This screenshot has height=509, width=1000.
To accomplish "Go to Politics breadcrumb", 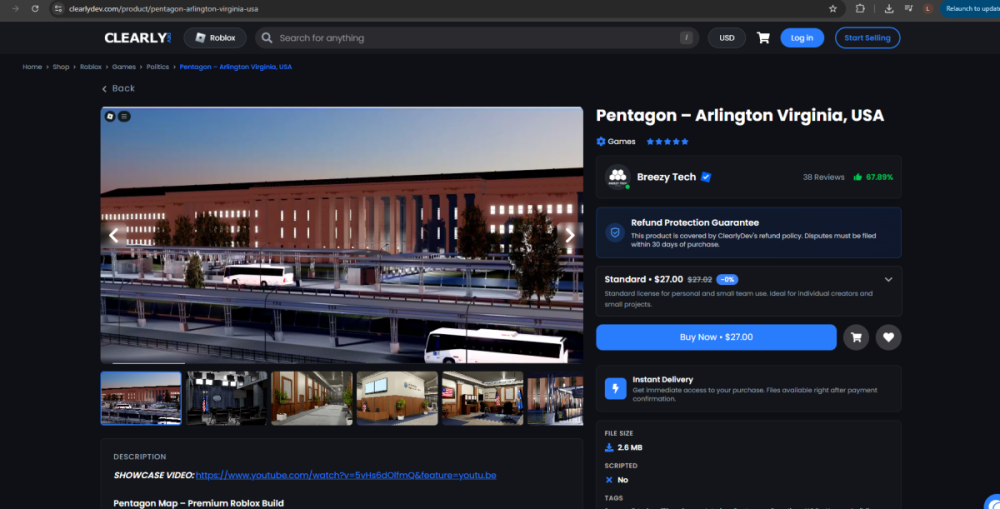I will click(158, 67).
